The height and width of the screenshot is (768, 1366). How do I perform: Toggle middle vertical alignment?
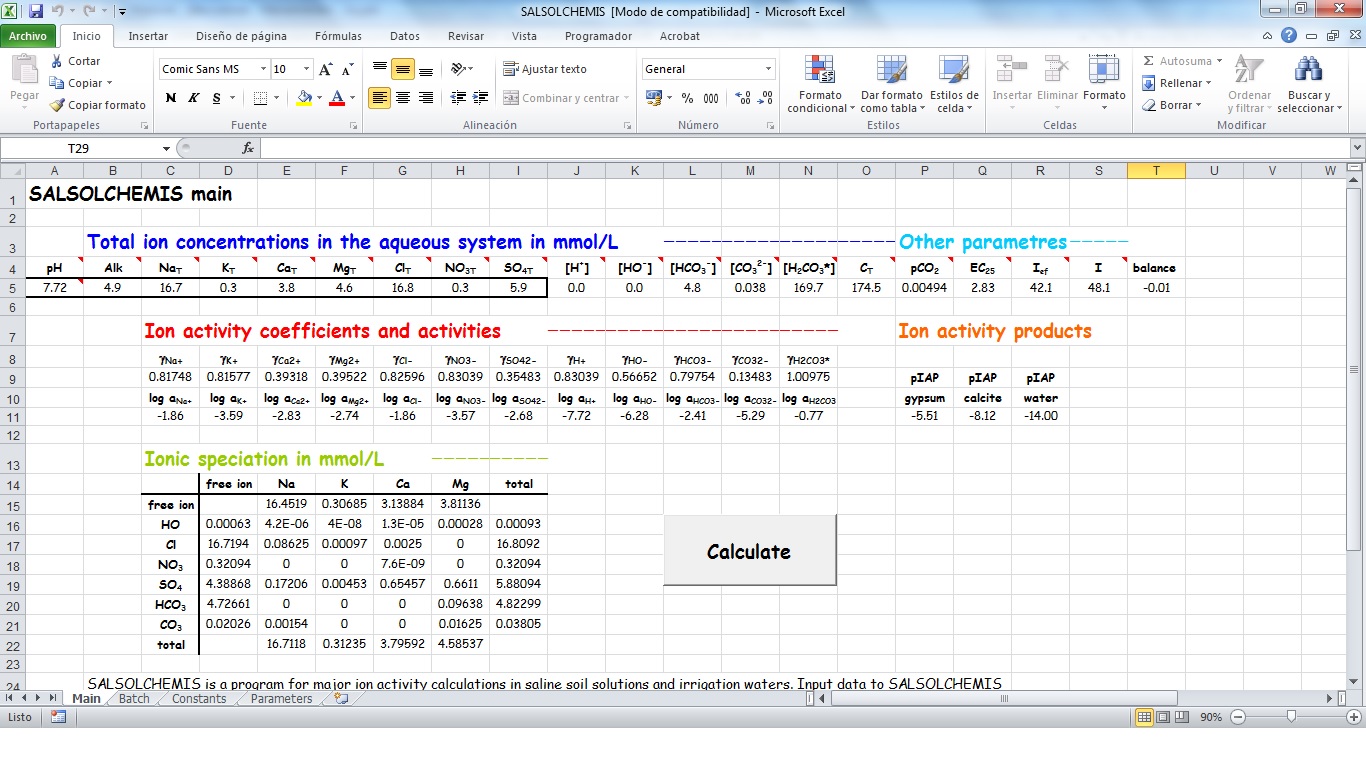pyautogui.click(x=403, y=69)
